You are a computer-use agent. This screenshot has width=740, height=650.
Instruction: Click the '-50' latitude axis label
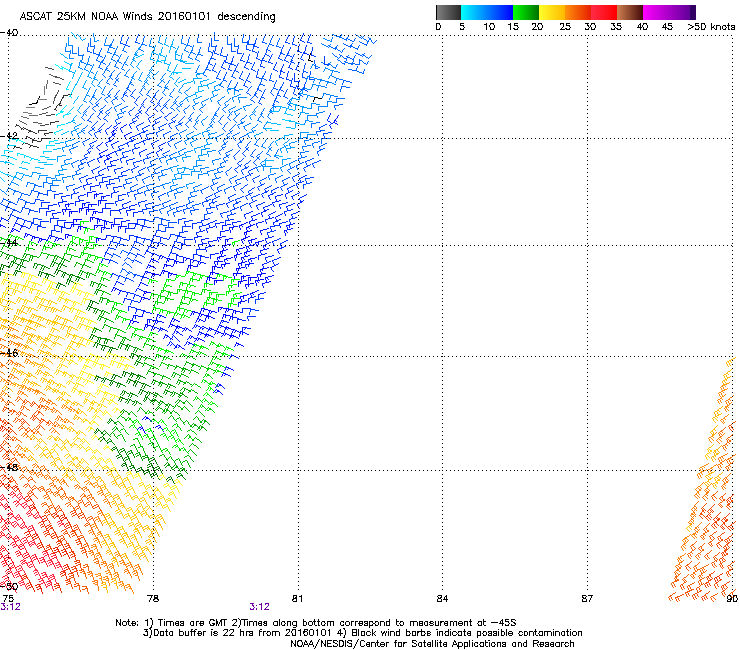pos(9,586)
